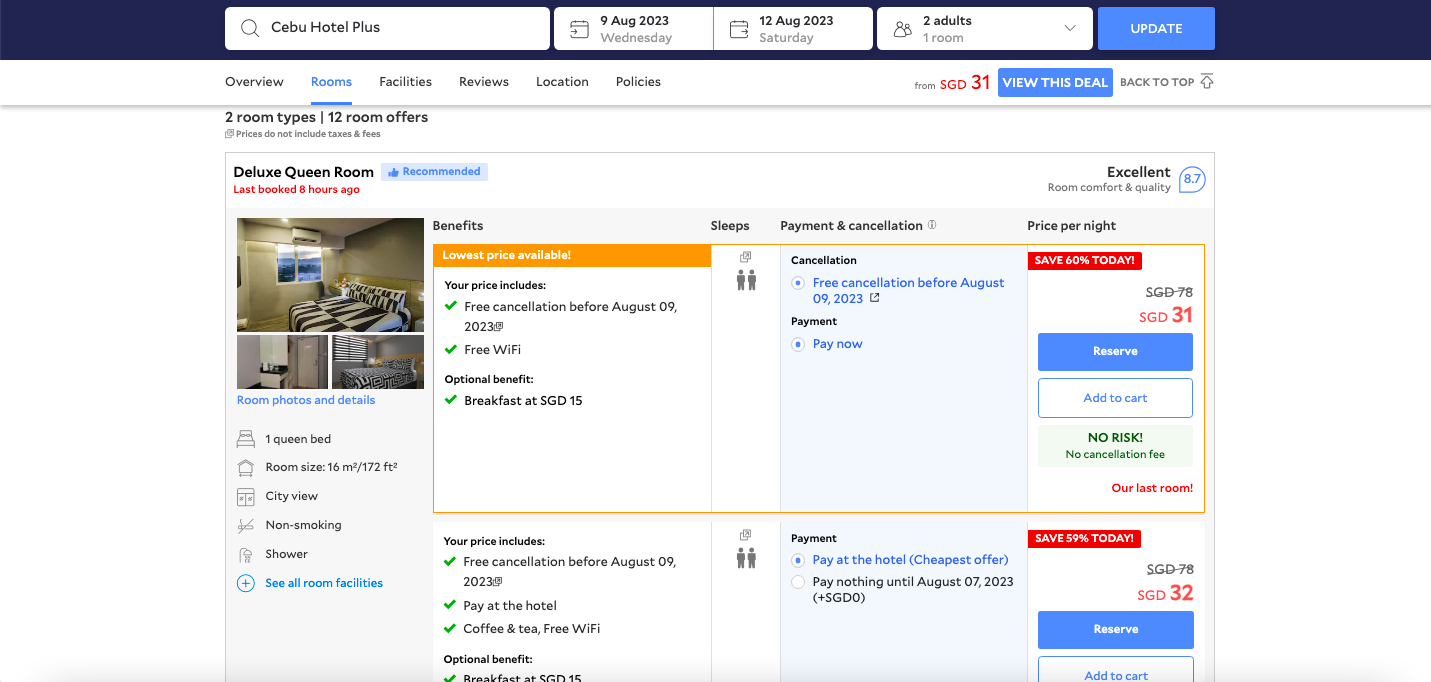
Task: Click the queen bed icon
Action: coord(246,439)
